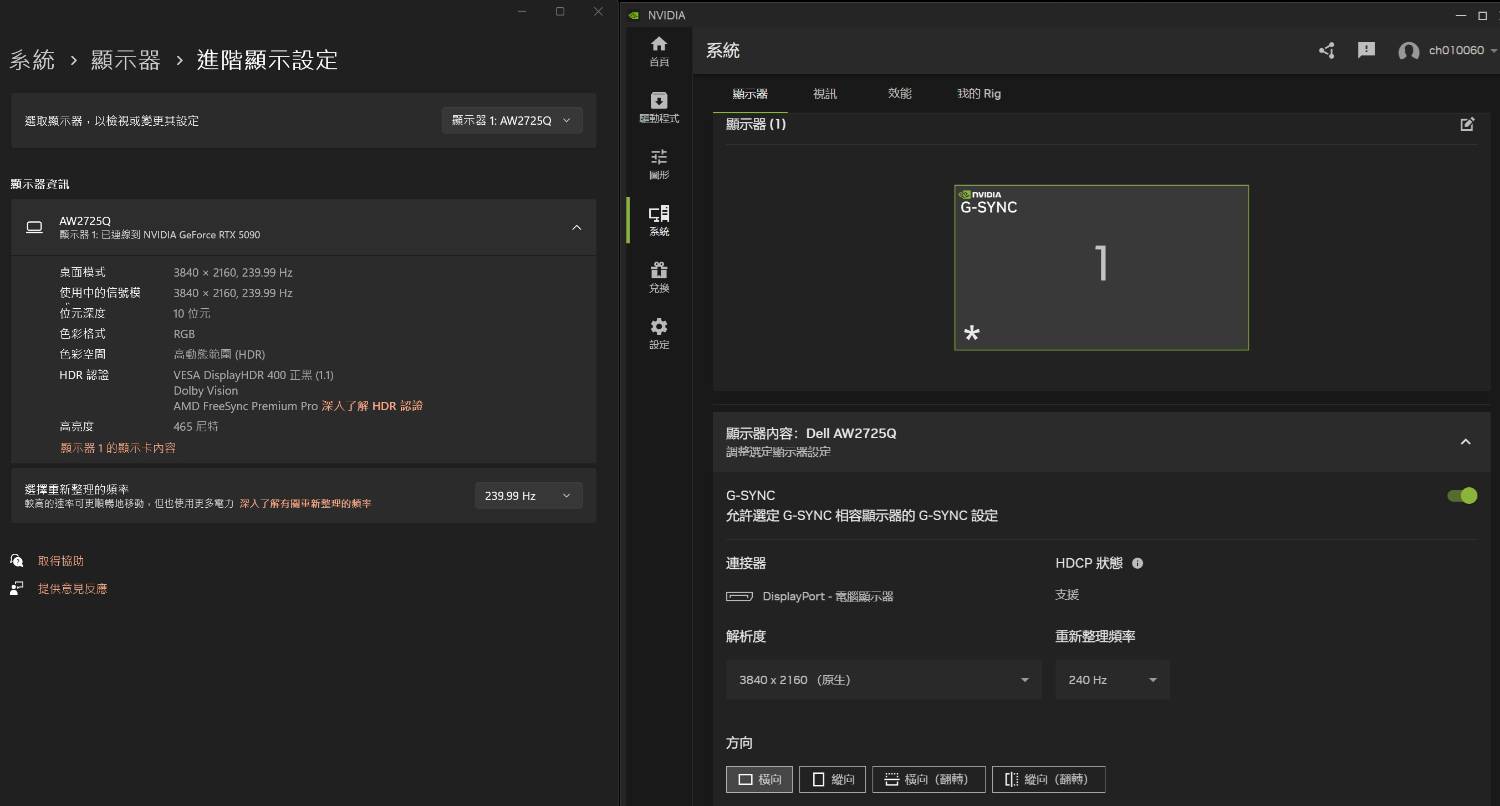Screen dimensions: 1500x806
Task: Click the user avatar icon beside ch010060
Action: click(1409, 51)
